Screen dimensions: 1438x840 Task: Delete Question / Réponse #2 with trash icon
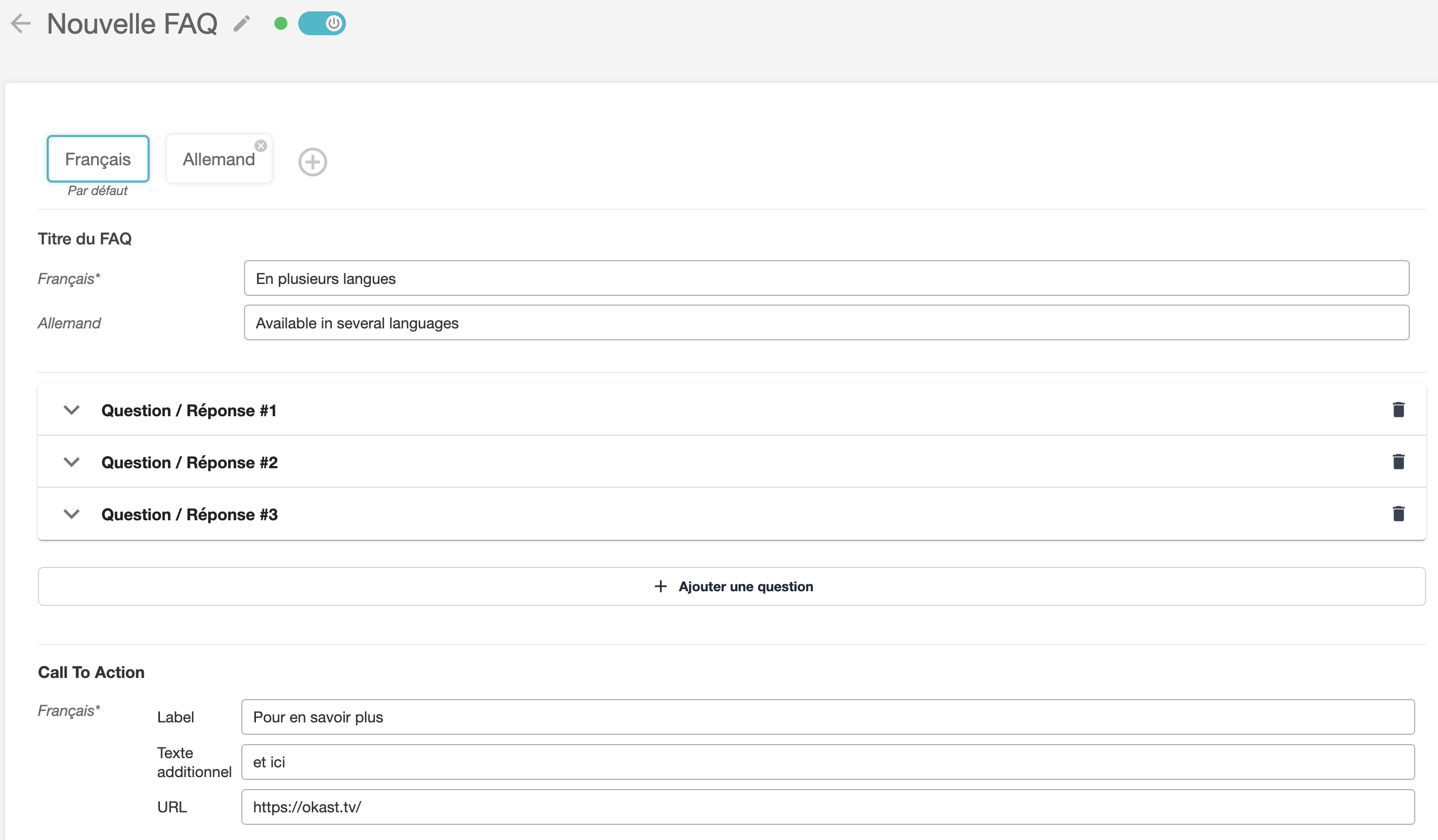[1398, 461]
